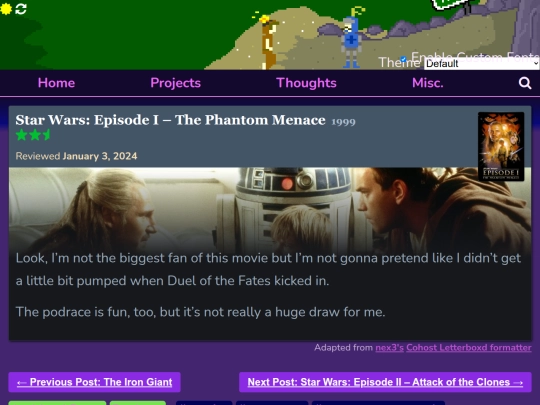Open the search magnifier icon
Viewport: 540px width, 405px height.
click(525, 83)
